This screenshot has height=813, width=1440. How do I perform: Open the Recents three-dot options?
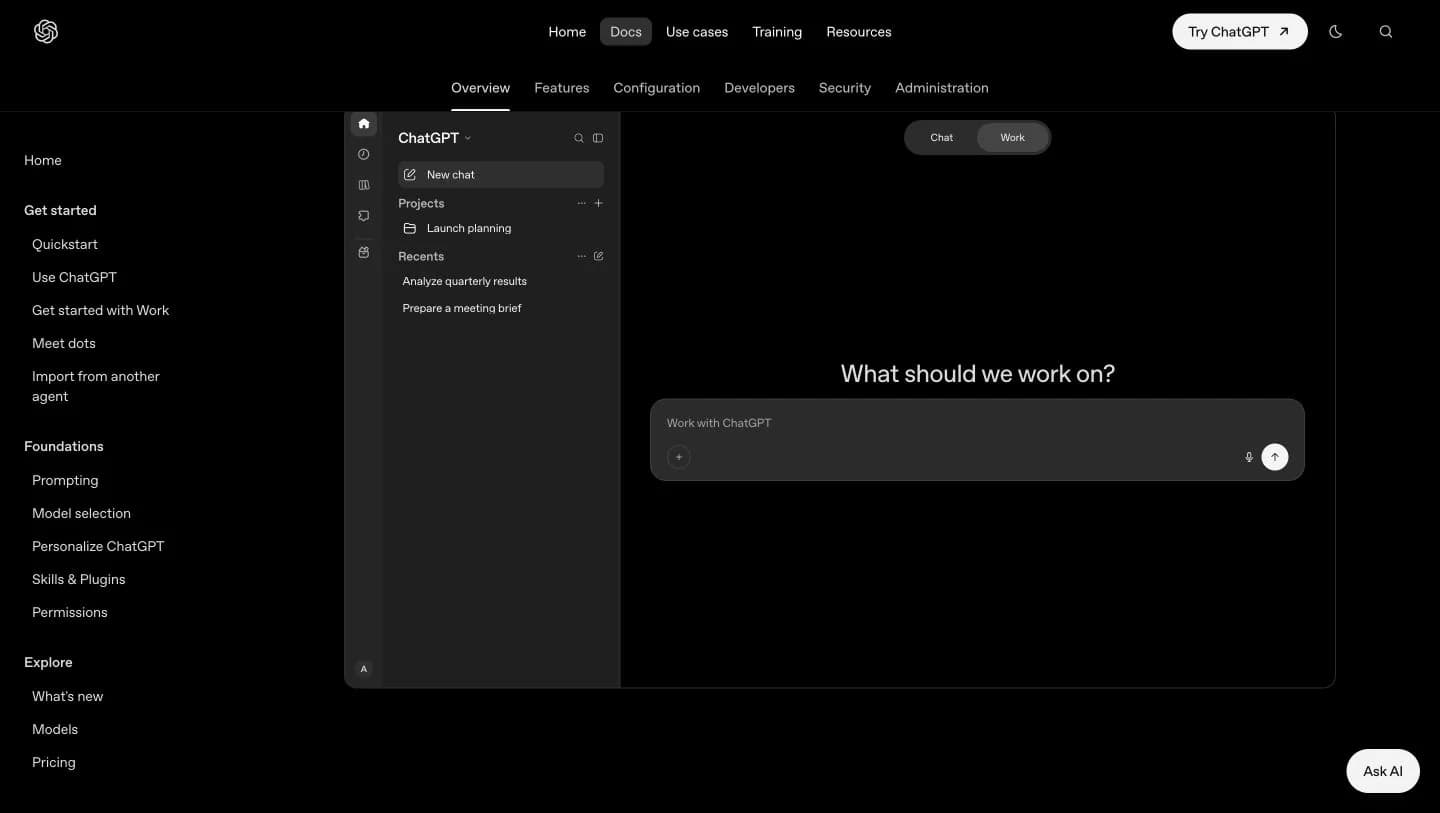pyautogui.click(x=582, y=256)
